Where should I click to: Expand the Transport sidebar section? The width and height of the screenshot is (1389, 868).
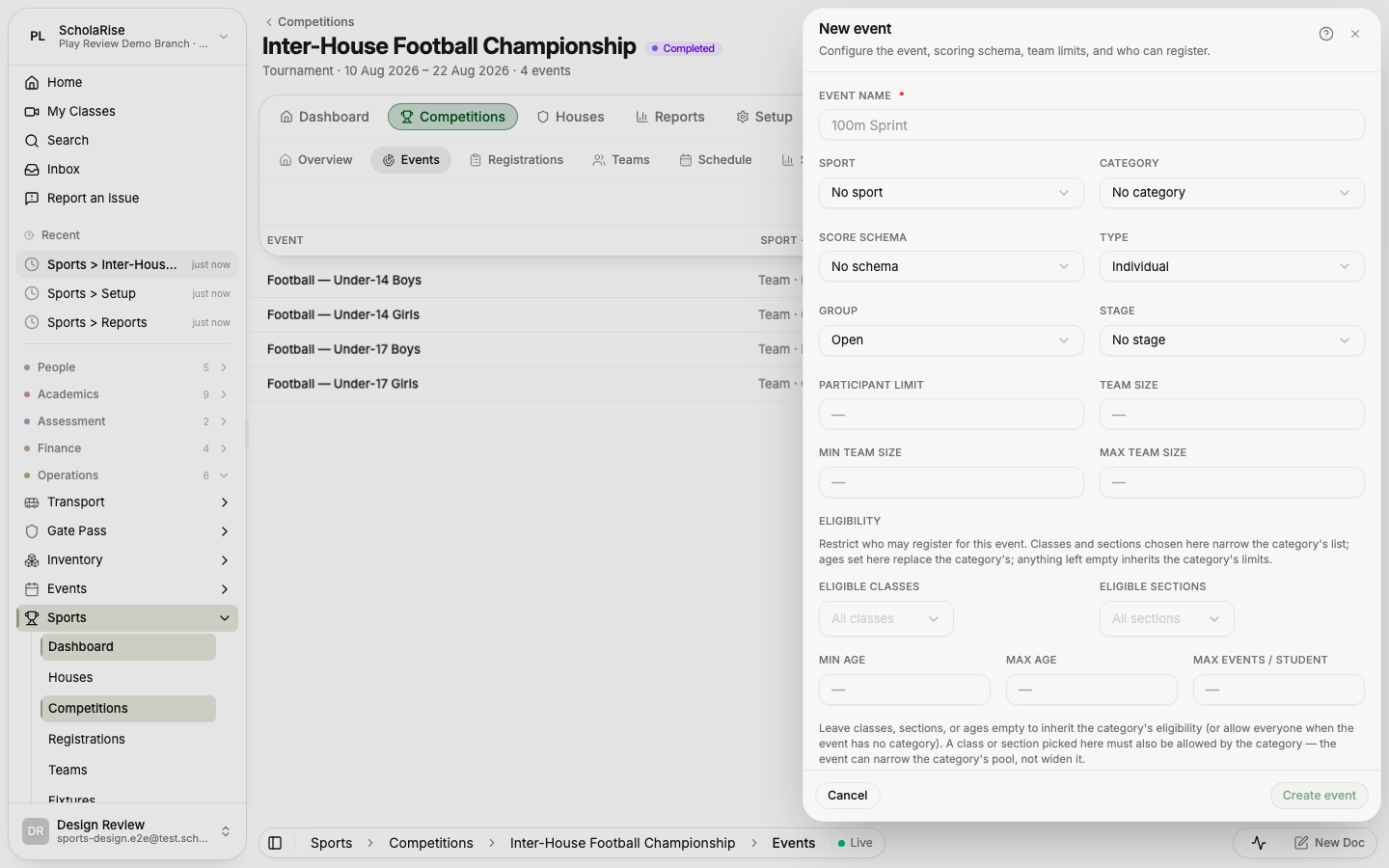pos(225,502)
